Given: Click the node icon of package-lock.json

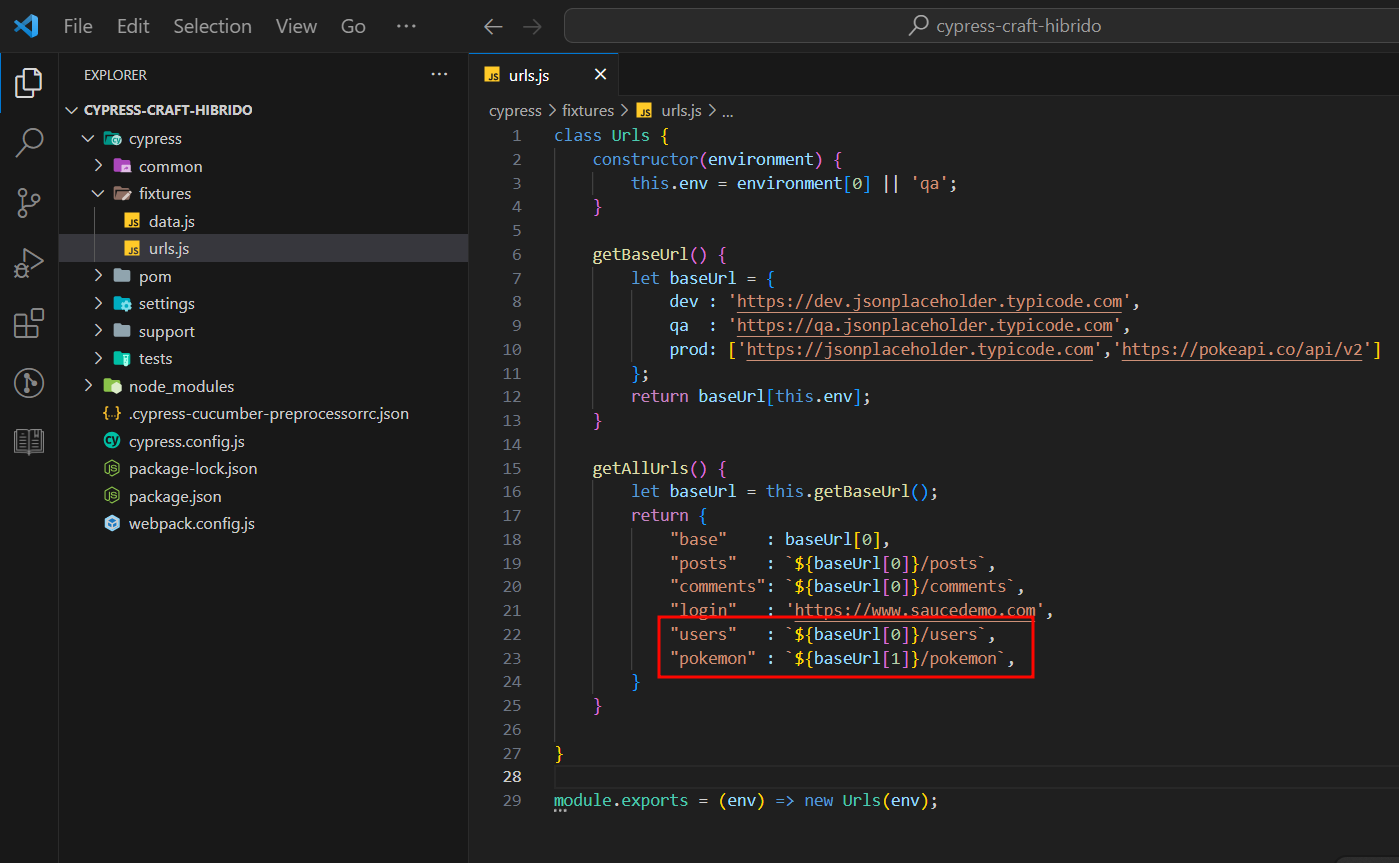Looking at the screenshot, I should pyautogui.click(x=112, y=468).
